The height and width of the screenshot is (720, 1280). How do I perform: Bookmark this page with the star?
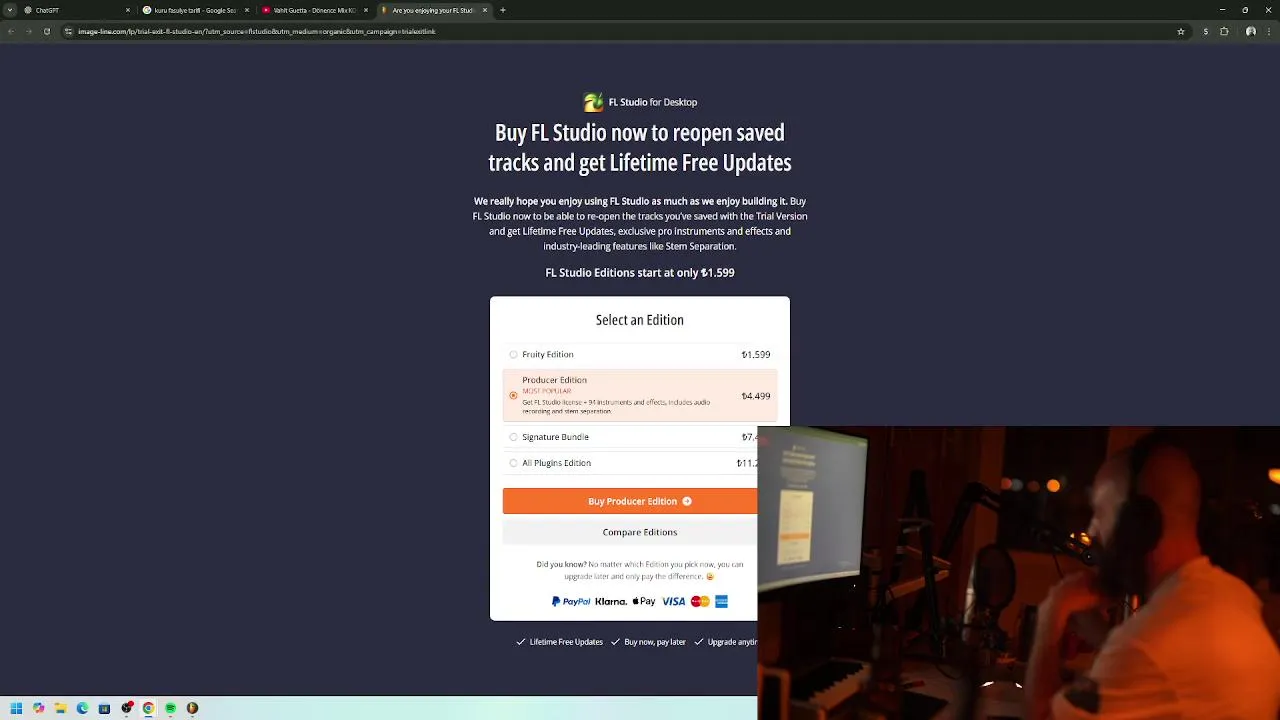(x=1181, y=31)
